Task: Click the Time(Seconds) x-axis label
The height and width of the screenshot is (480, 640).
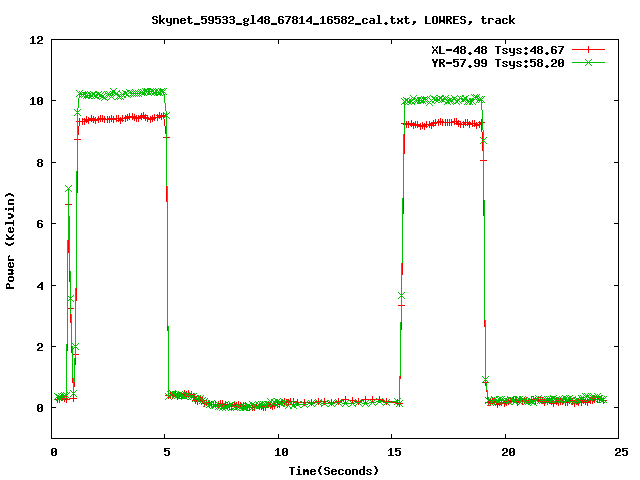Action: tap(334, 471)
